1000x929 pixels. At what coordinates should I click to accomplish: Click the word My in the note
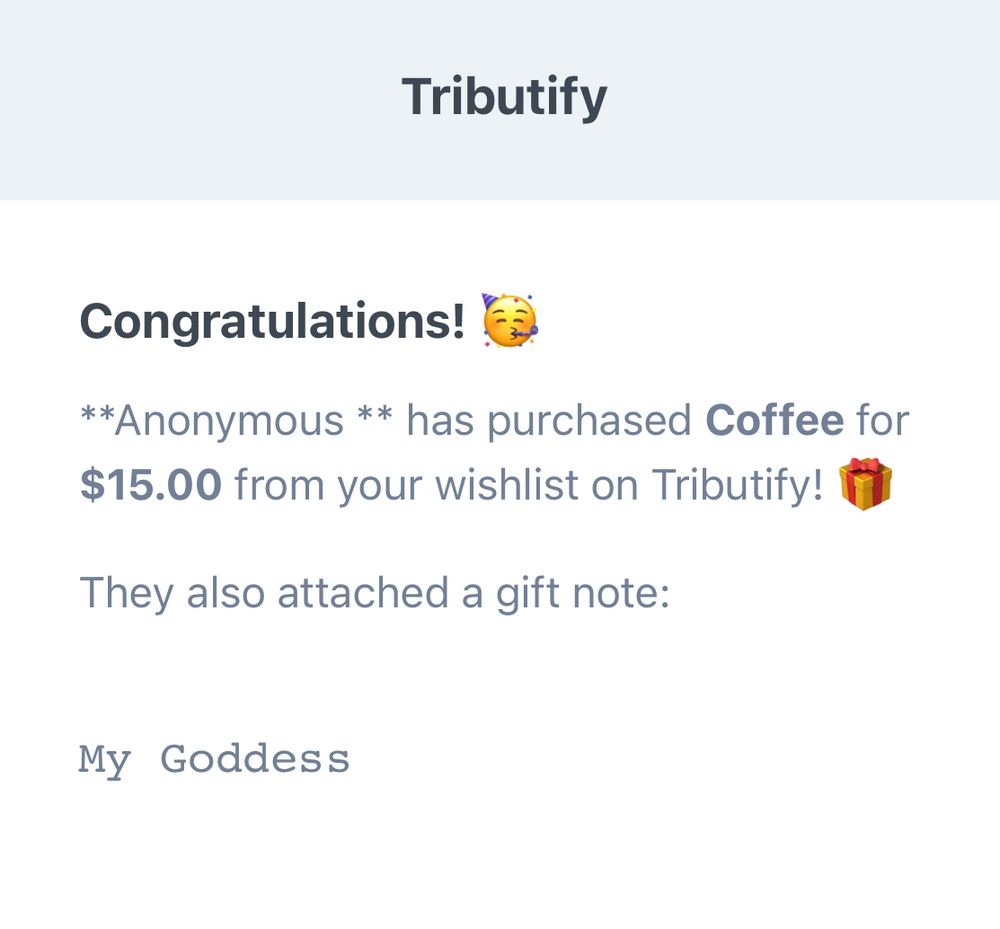coord(105,761)
